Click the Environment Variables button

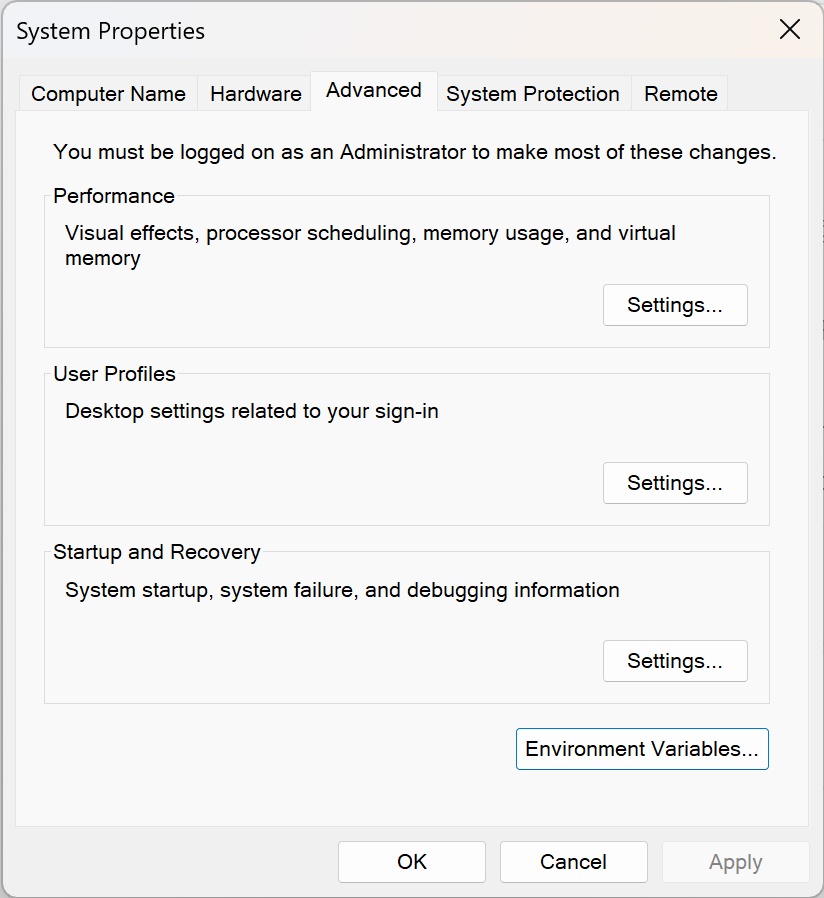pyautogui.click(x=642, y=750)
